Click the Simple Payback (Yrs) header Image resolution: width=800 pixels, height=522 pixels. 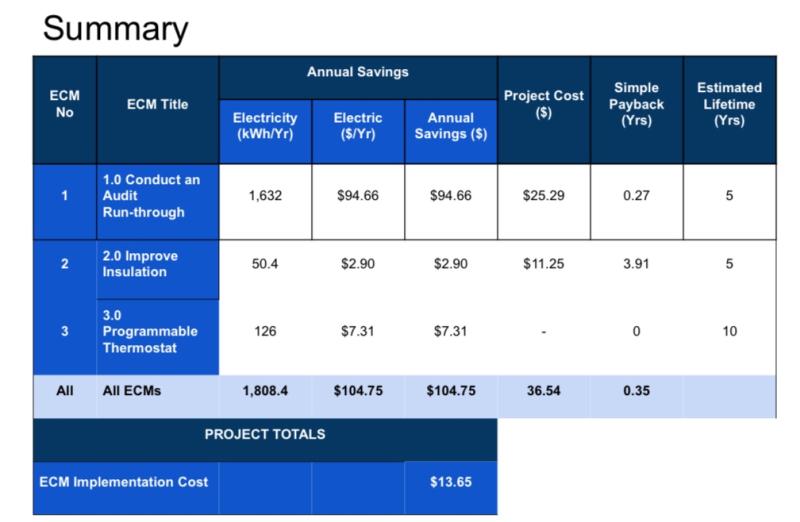pos(636,104)
